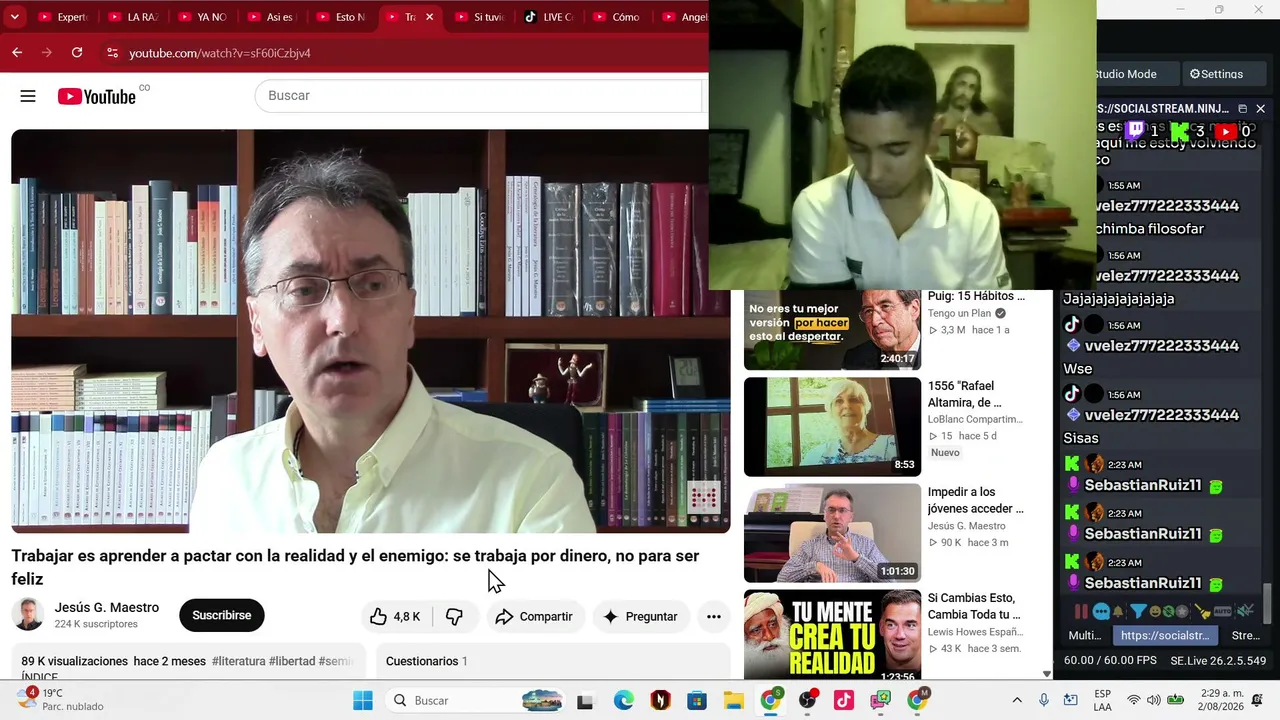View site information in address bar
1280x720 pixels.
112,52
